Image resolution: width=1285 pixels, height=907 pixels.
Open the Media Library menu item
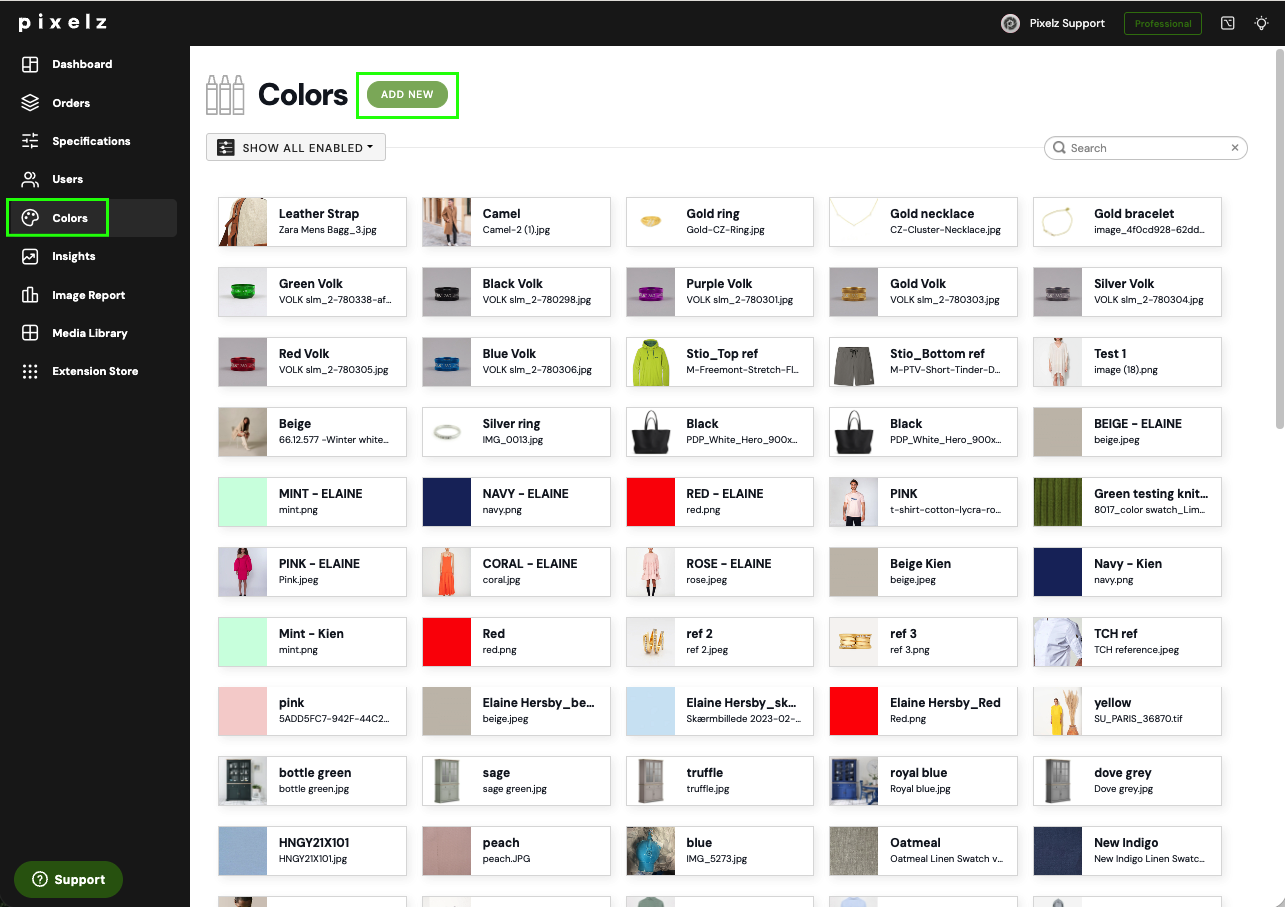[x=91, y=333]
